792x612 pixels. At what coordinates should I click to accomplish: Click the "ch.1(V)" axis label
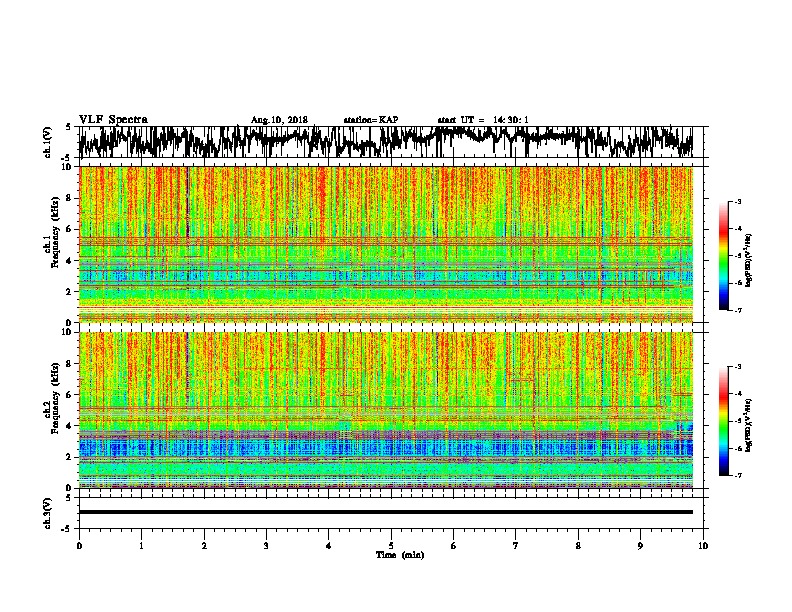(47, 142)
